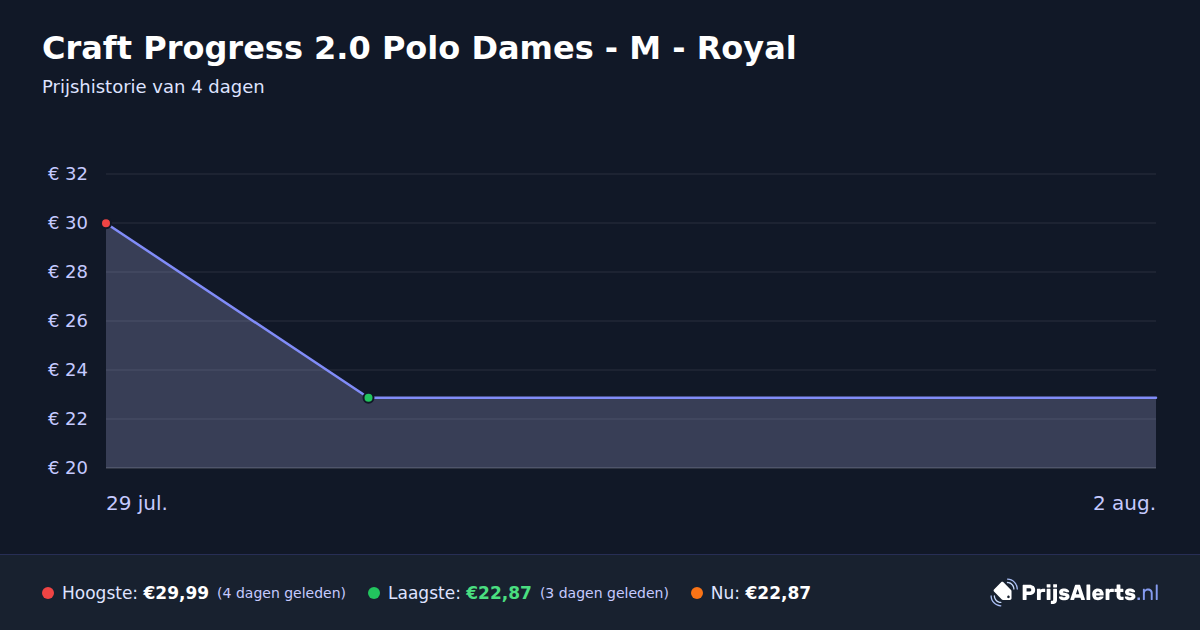Click the € 26 axis label
This screenshot has width=1200, height=630.
(68, 321)
